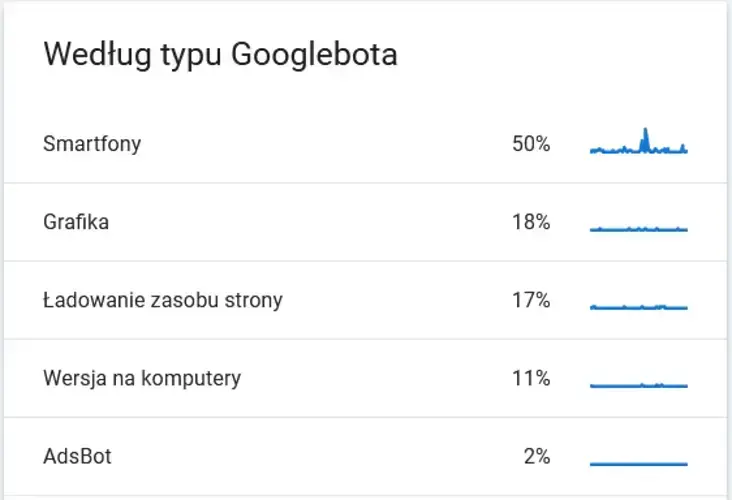This screenshot has width=732, height=500.
Task: Click the 11% percentage value
Action: tap(531, 378)
